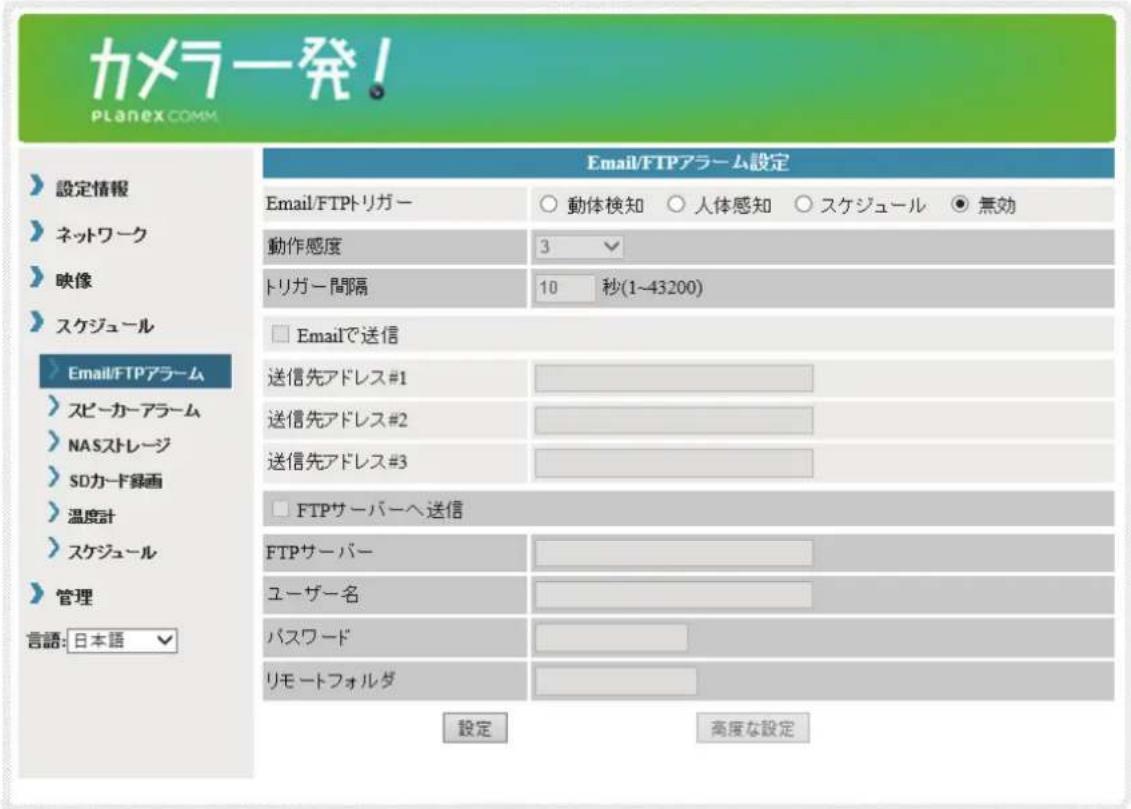The width and height of the screenshot is (1131, 809).
Task: Click the chevron icon beside 設定情報
Action: (x=37, y=185)
